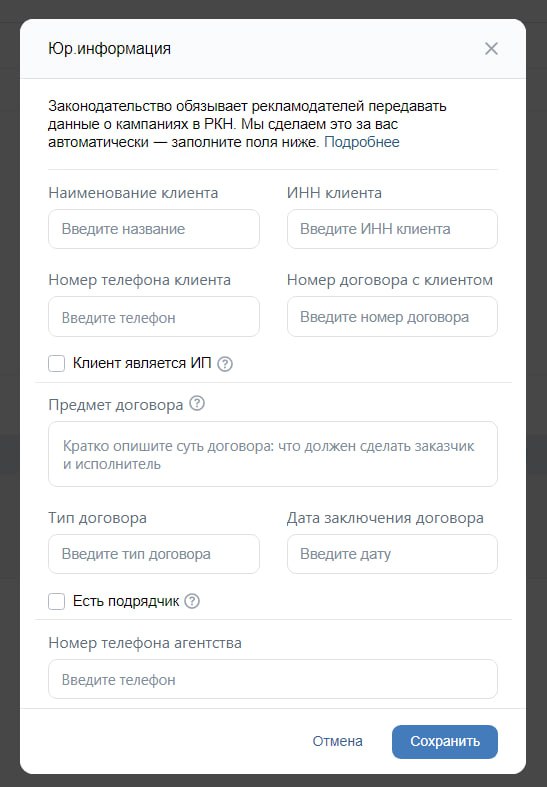Click the Клиент является ИП label text

point(142,363)
